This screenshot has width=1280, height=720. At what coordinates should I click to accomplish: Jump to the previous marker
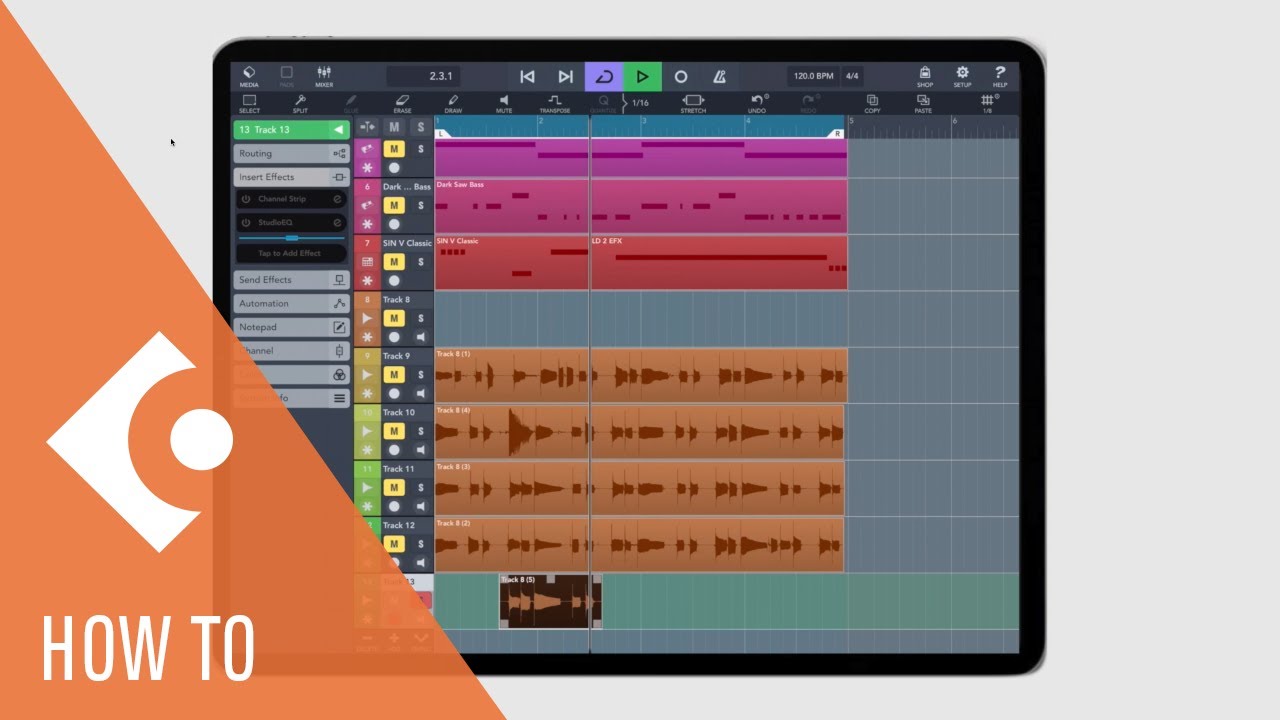pyautogui.click(x=527, y=77)
